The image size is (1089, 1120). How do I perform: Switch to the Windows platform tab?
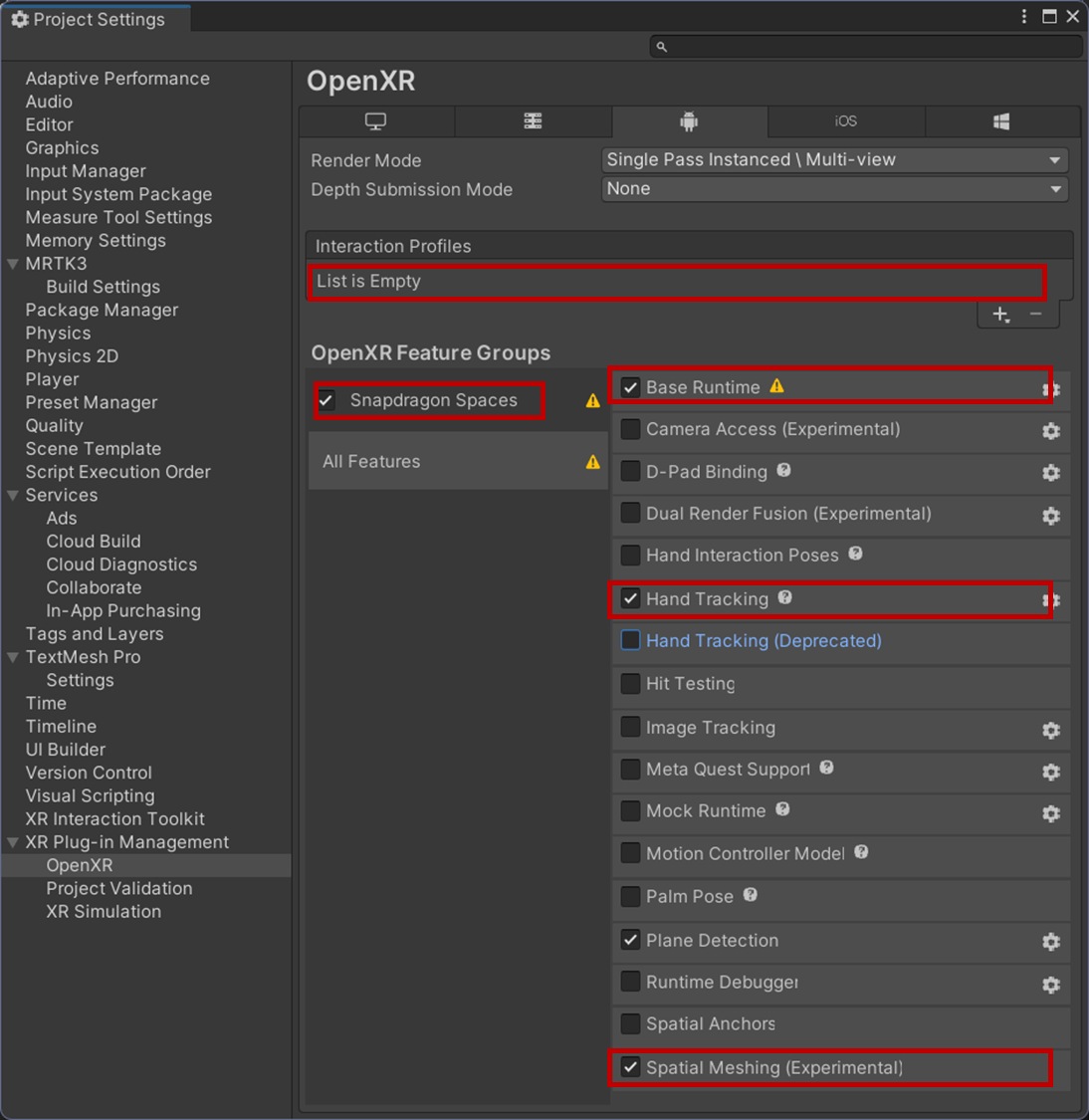pos(1001,121)
